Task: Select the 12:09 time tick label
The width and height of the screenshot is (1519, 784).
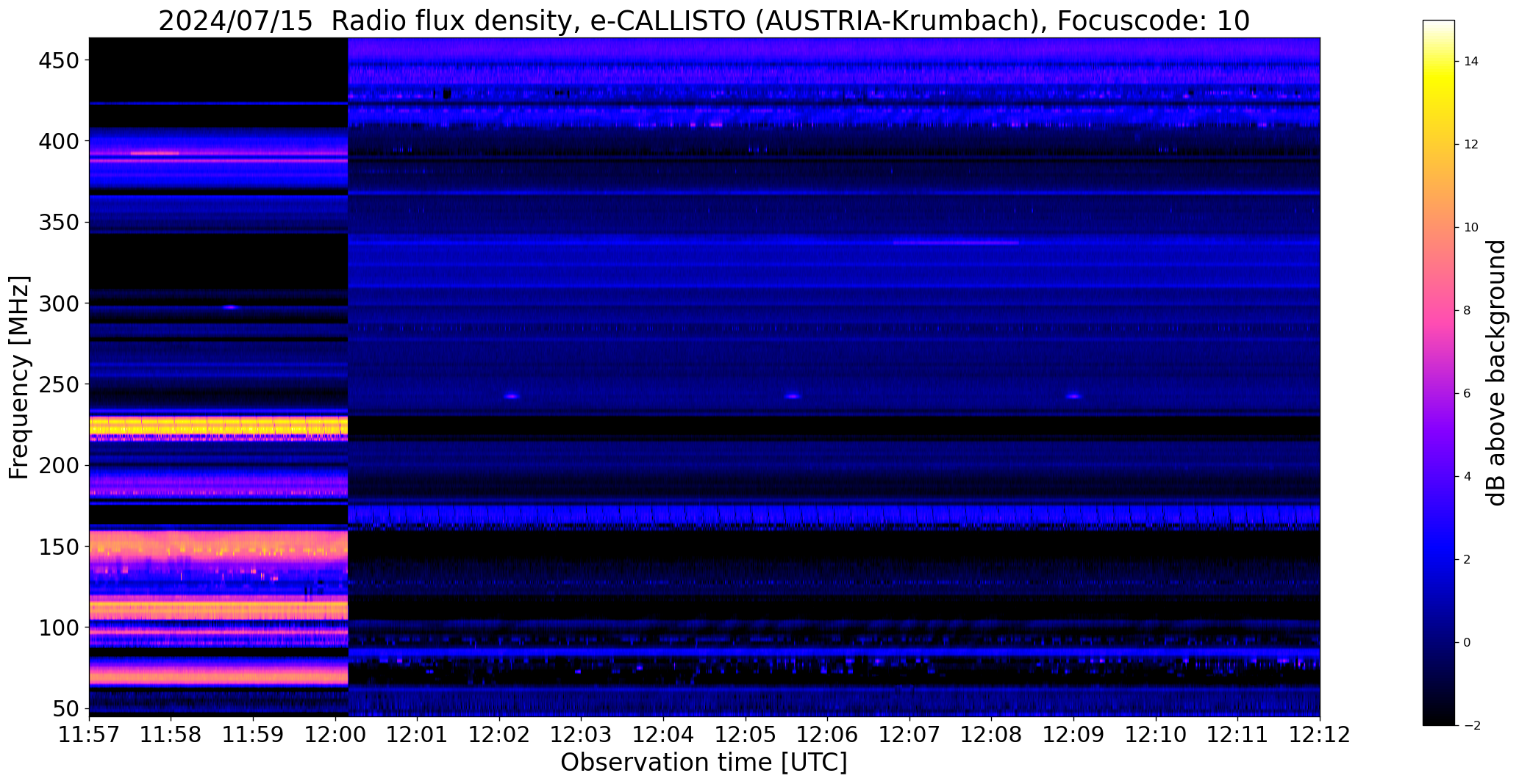Action: 1073,734
